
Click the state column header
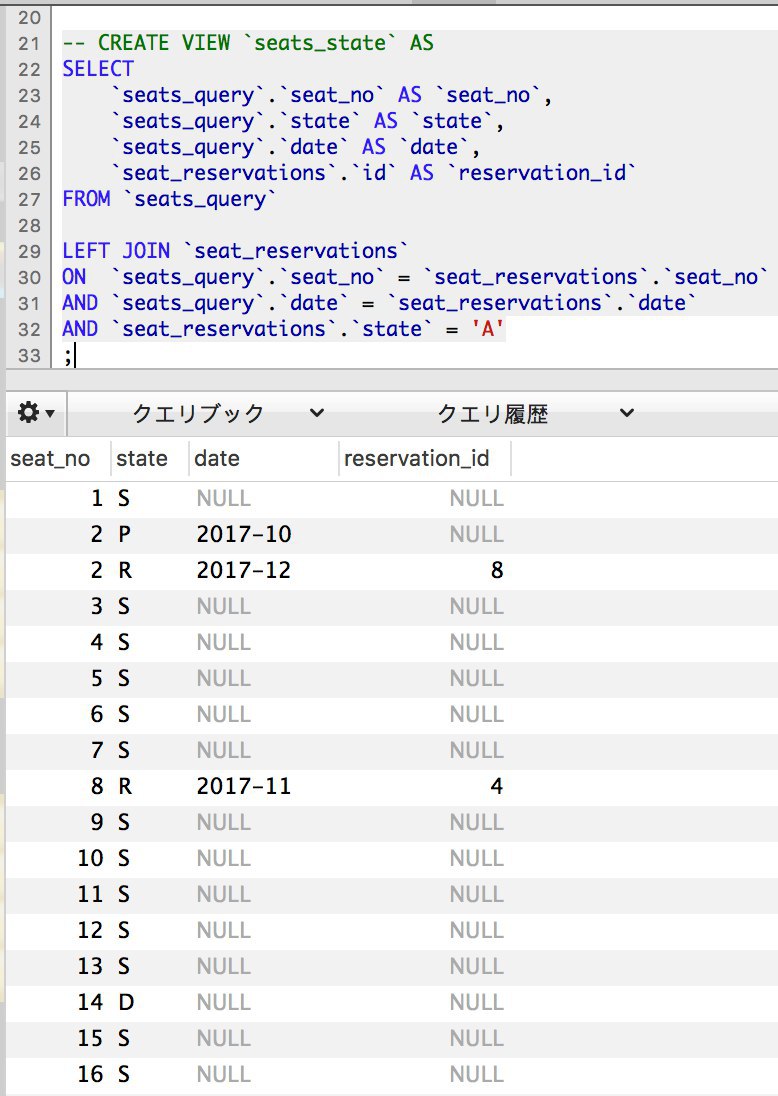tap(142, 459)
